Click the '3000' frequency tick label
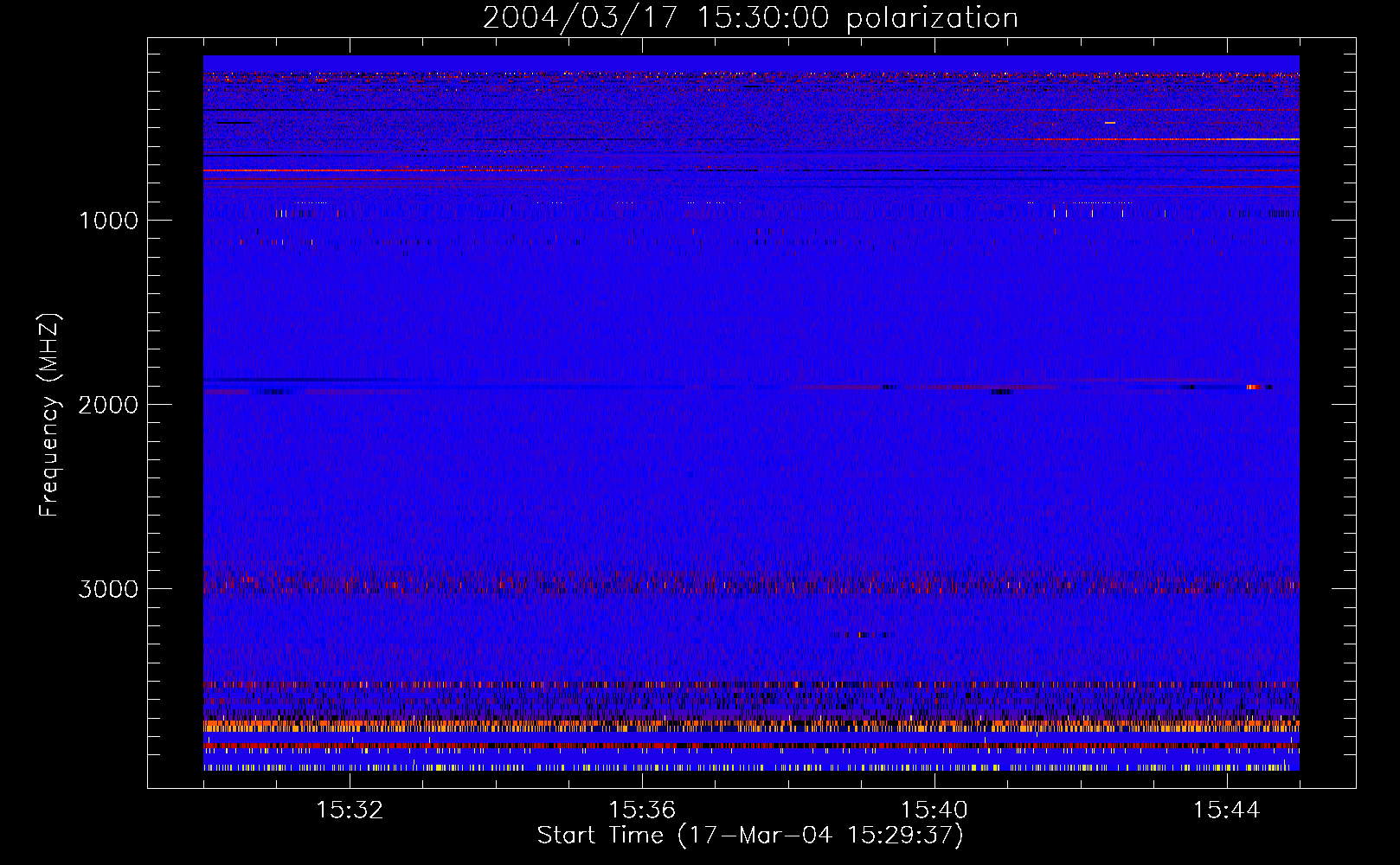The width and height of the screenshot is (1400, 865). (x=108, y=589)
